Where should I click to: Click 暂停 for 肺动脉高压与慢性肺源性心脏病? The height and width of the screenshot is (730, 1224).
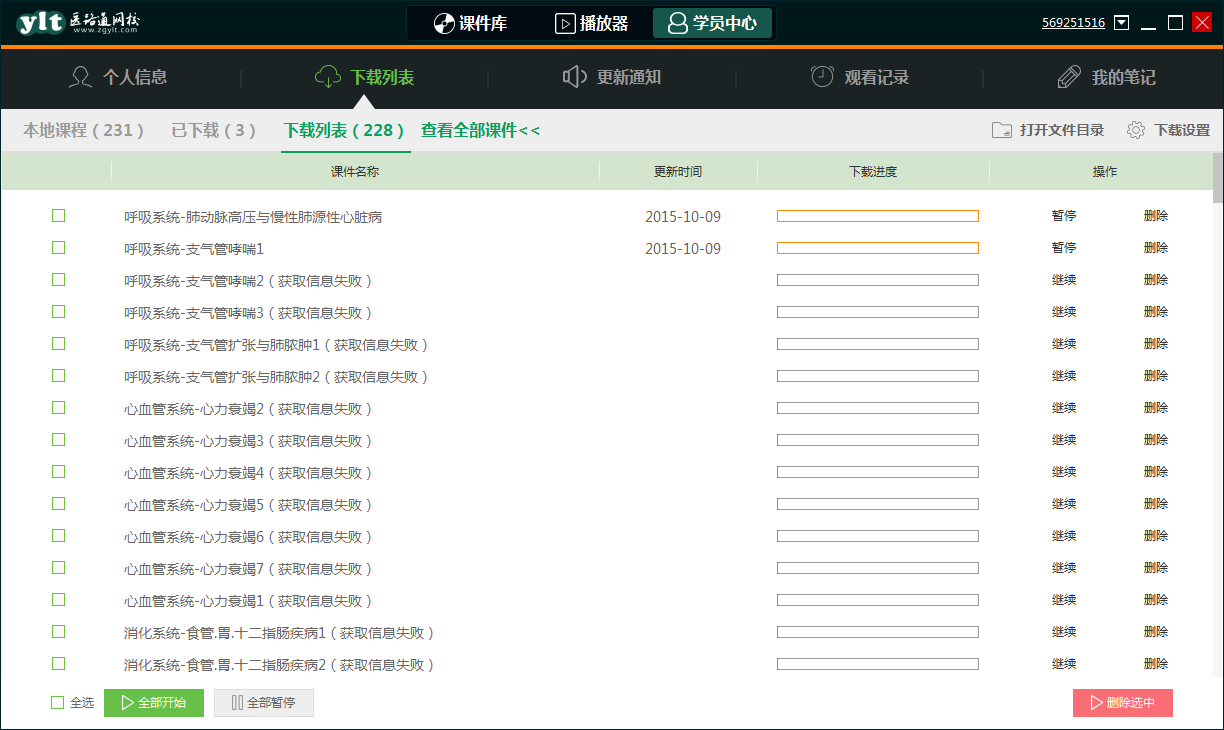point(1064,216)
